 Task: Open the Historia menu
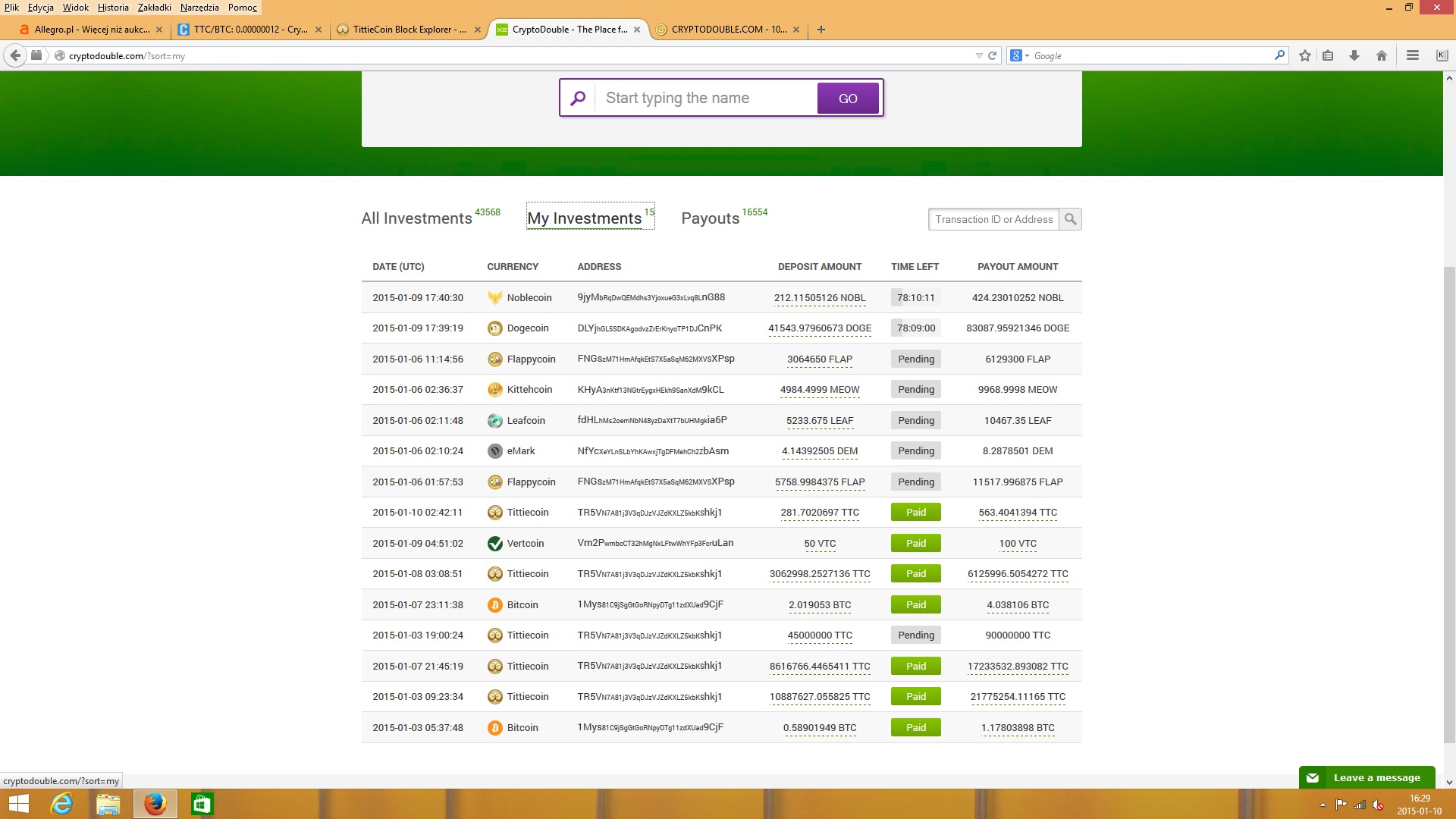tap(113, 8)
